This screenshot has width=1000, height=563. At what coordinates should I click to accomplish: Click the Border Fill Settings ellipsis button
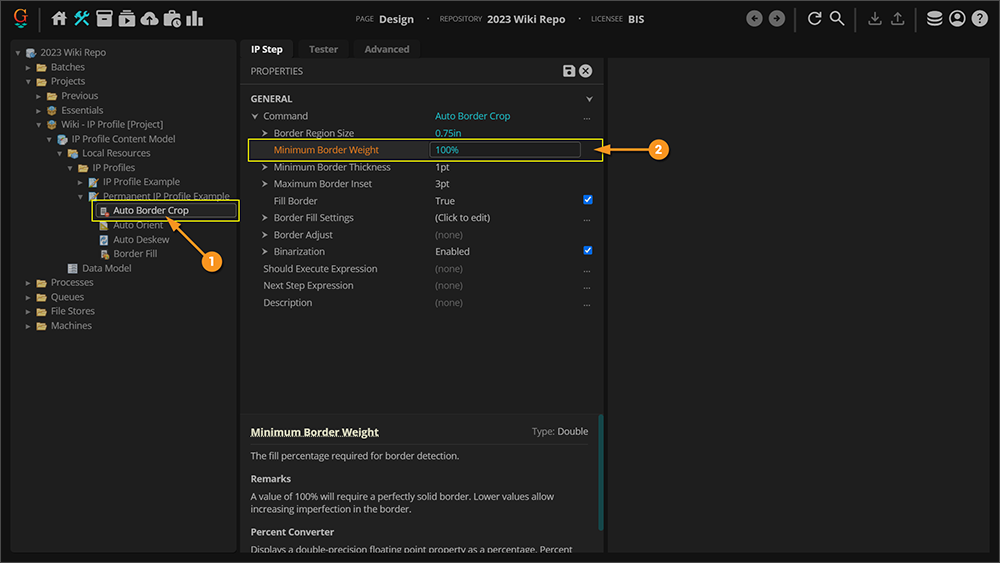click(587, 218)
